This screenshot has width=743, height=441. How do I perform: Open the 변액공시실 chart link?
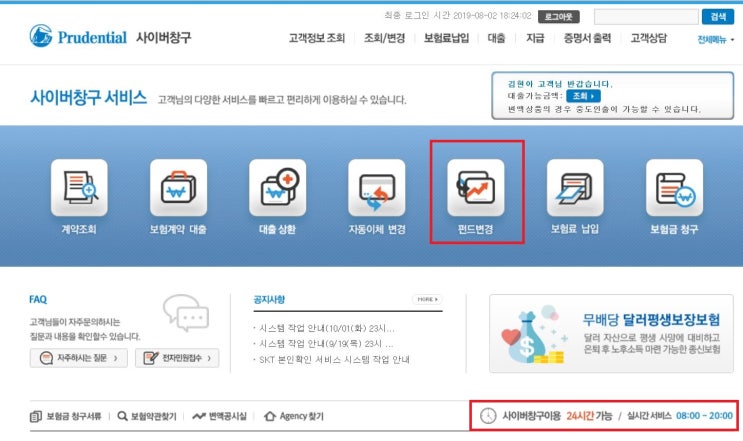point(219,416)
